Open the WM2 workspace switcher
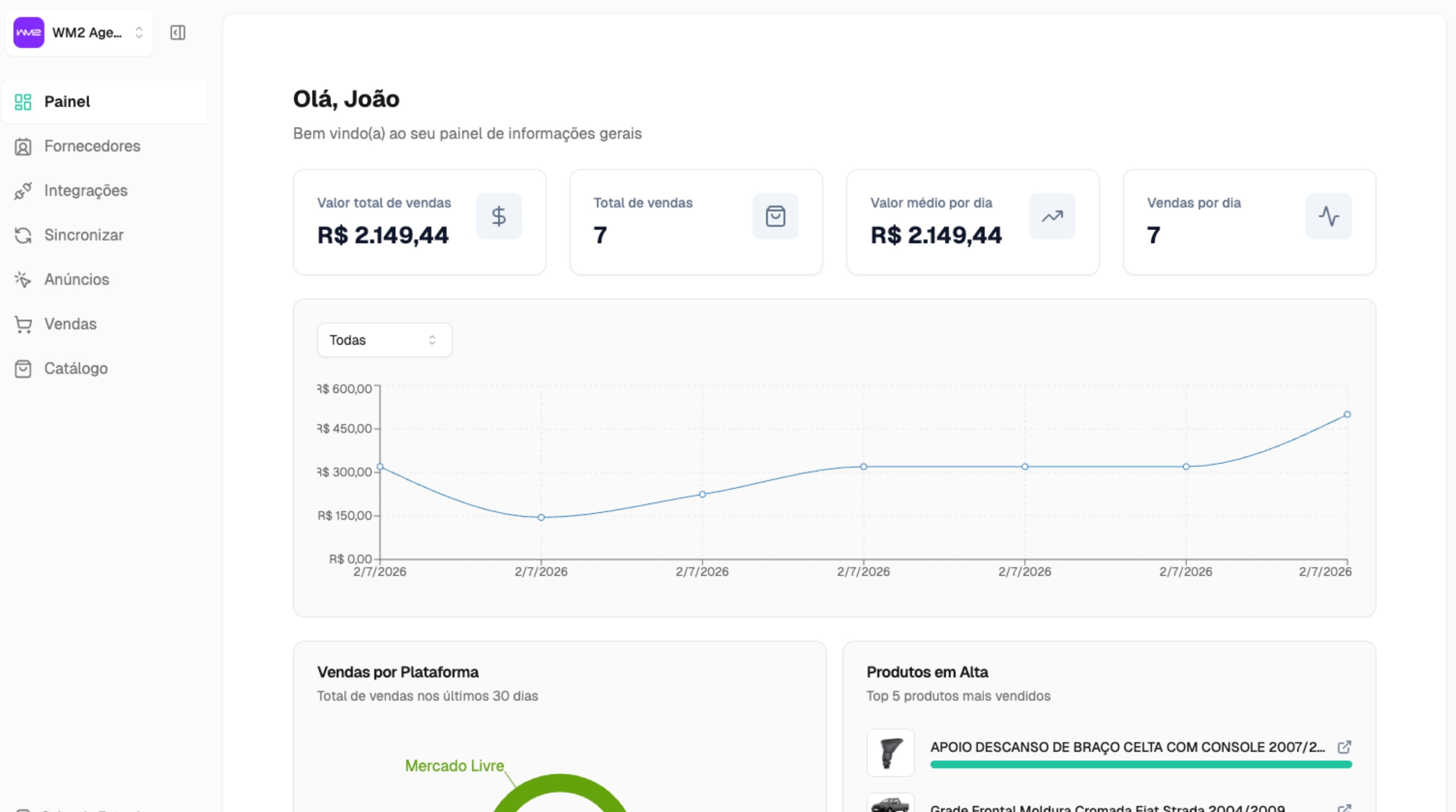 tap(79, 32)
